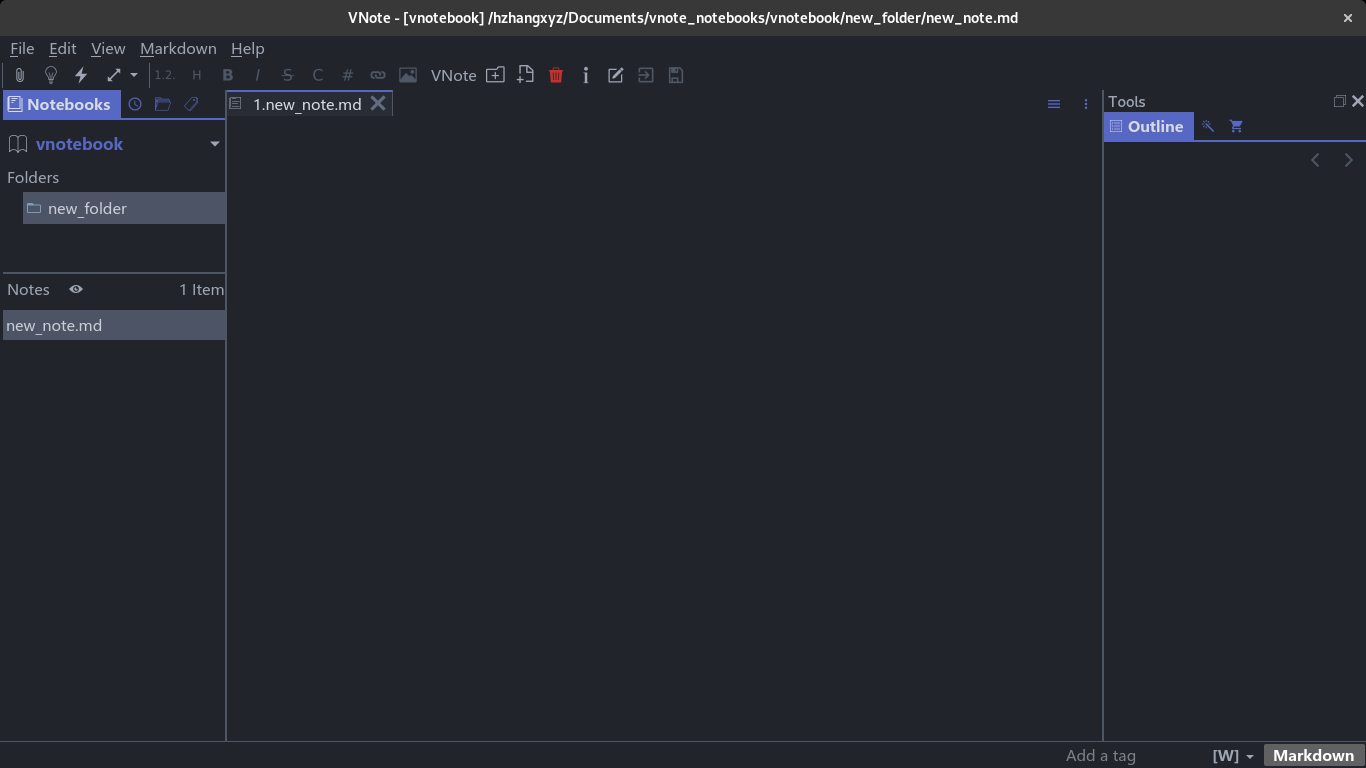
Task: Open the editor three-dot options menu
Action: click(1086, 104)
